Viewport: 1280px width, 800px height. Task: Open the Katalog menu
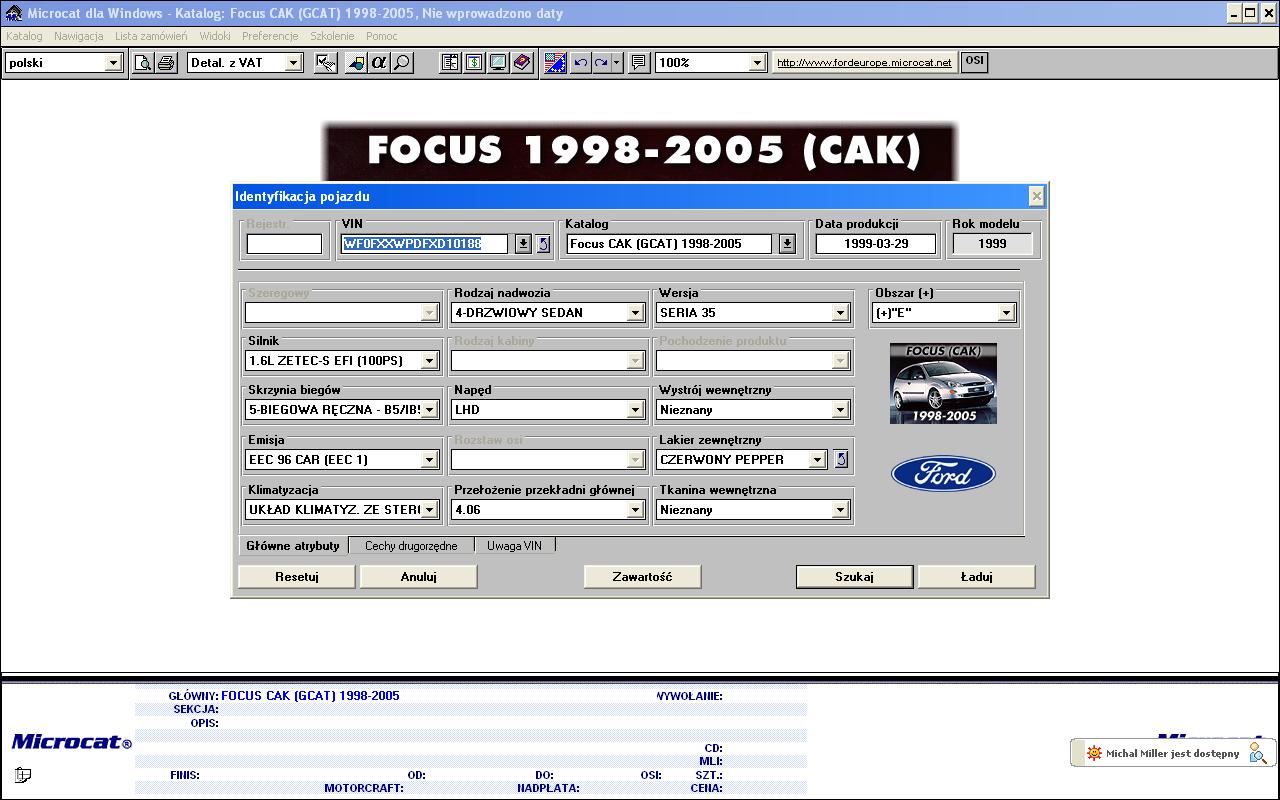tap(24, 36)
